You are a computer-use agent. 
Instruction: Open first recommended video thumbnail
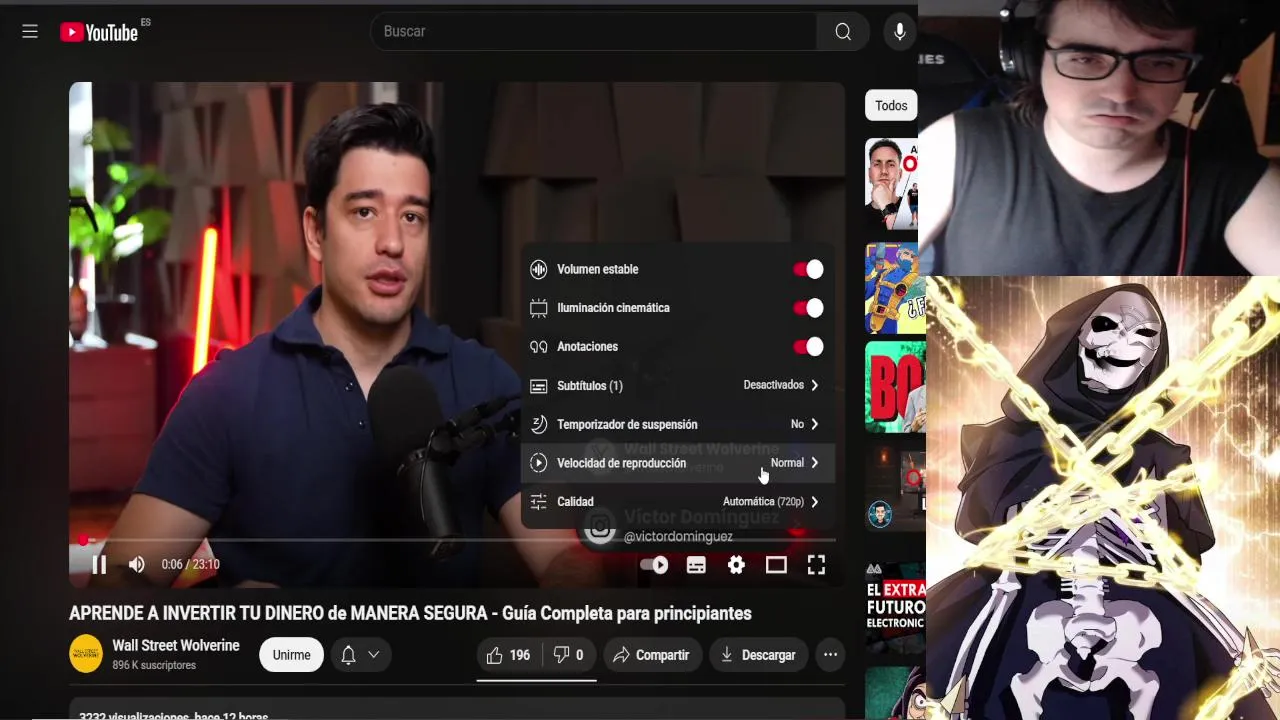[891, 184]
